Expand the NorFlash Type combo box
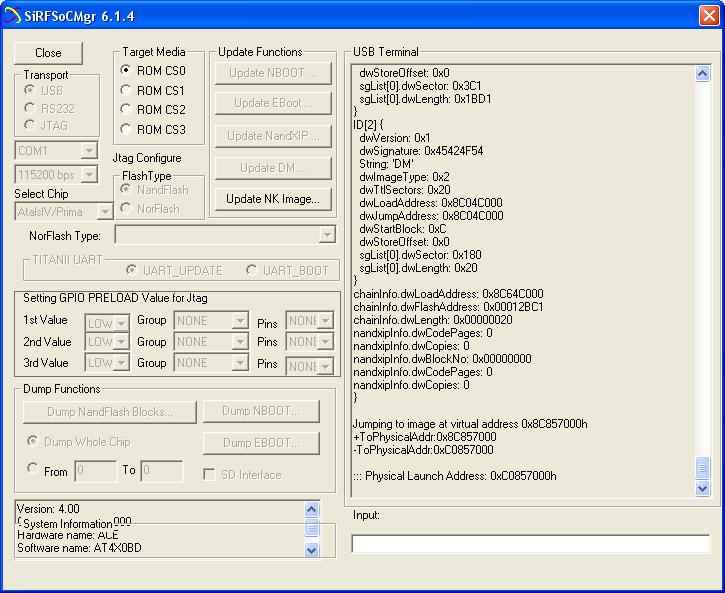This screenshot has width=725, height=593. (327, 235)
